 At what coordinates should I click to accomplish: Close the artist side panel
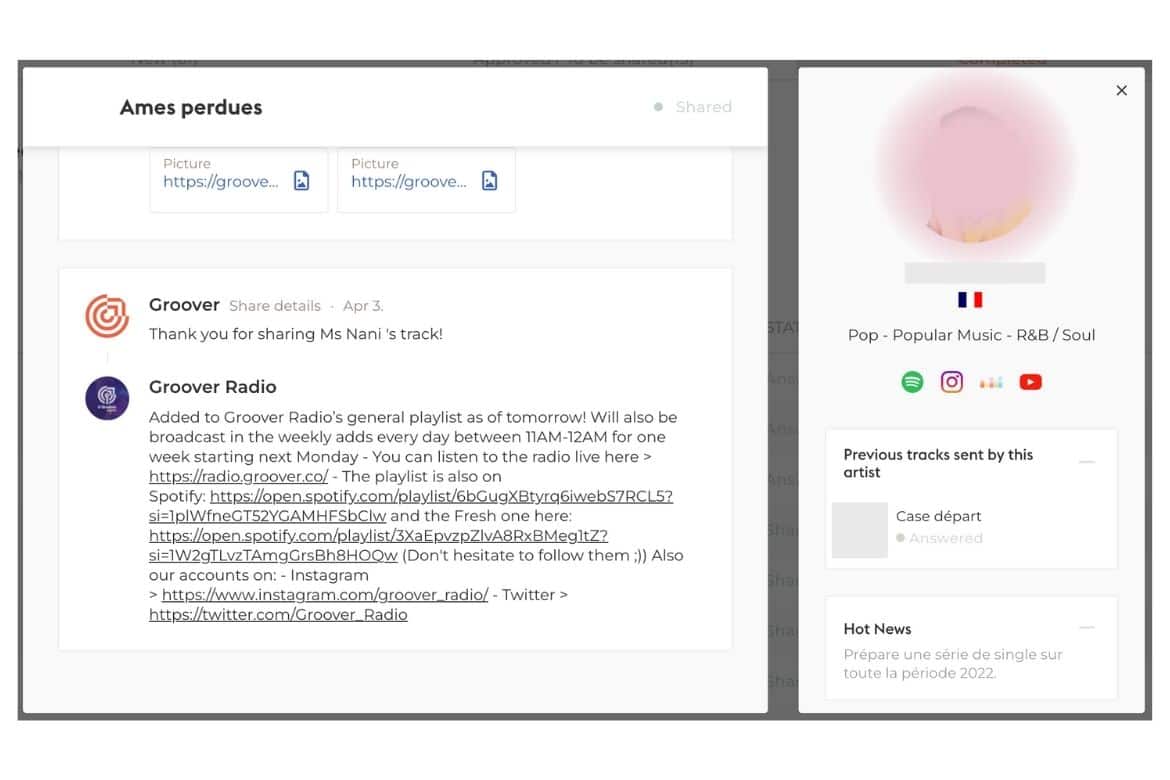(1121, 90)
